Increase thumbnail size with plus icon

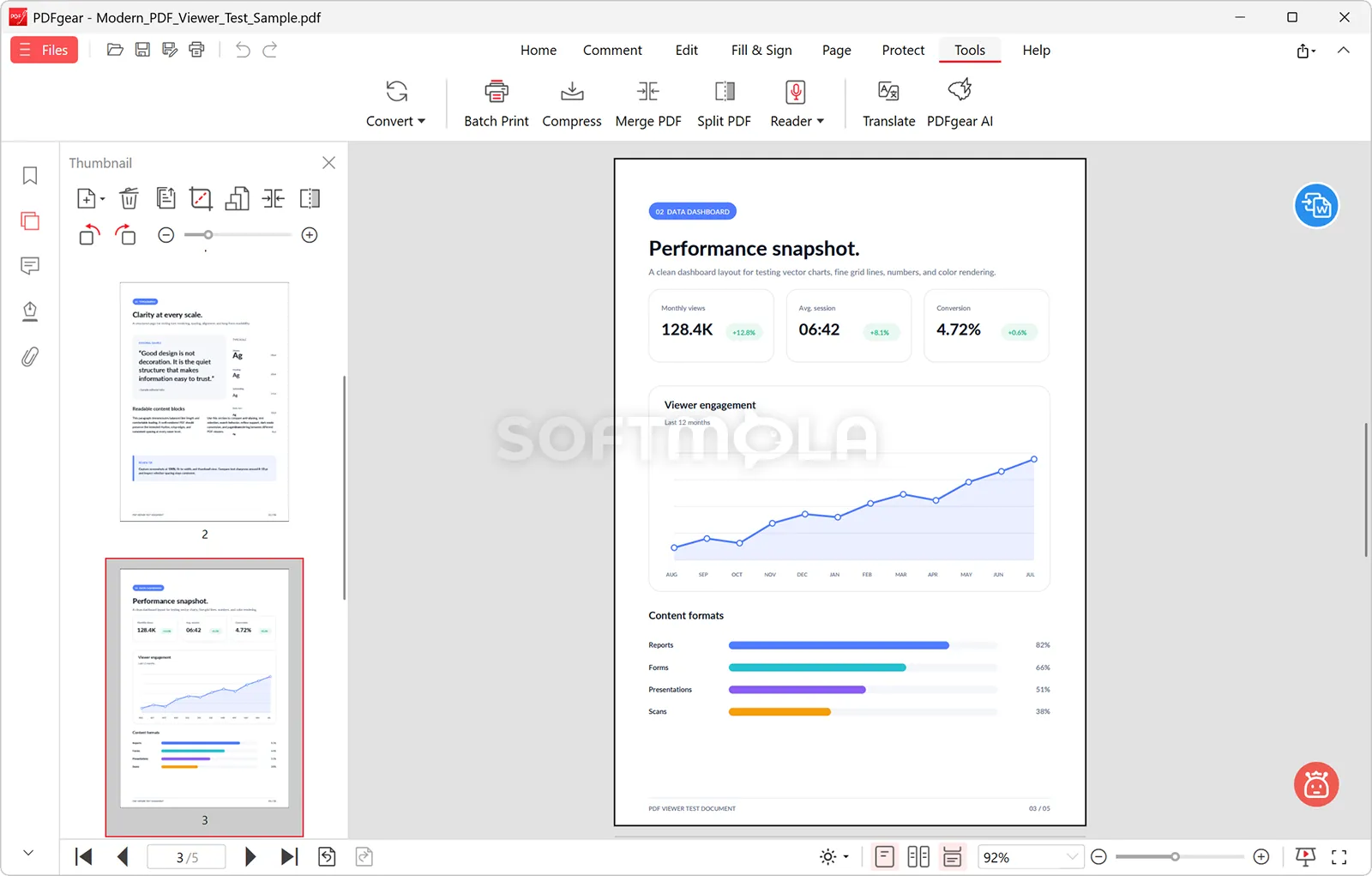click(x=310, y=235)
